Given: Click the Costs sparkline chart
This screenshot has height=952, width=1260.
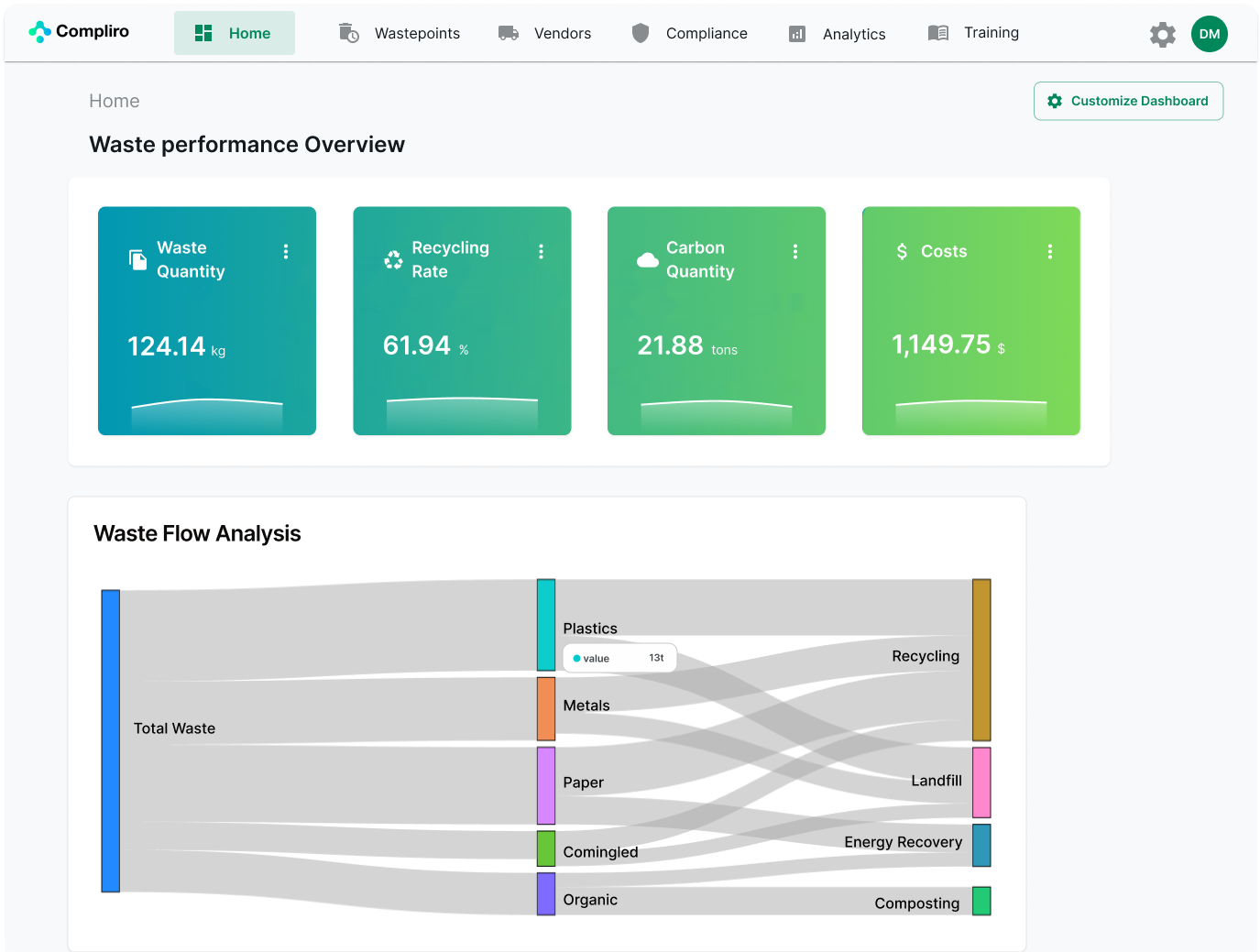Looking at the screenshot, I should (x=971, y=416).
